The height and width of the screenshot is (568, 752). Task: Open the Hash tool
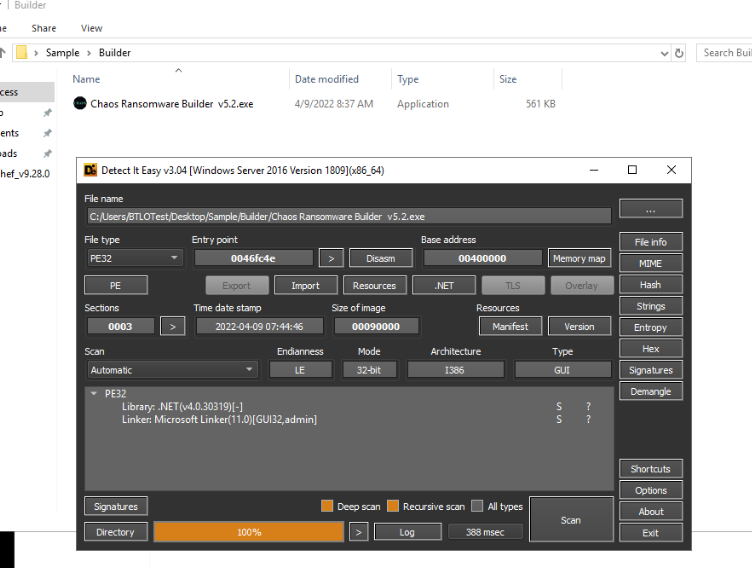coord(650,285)
